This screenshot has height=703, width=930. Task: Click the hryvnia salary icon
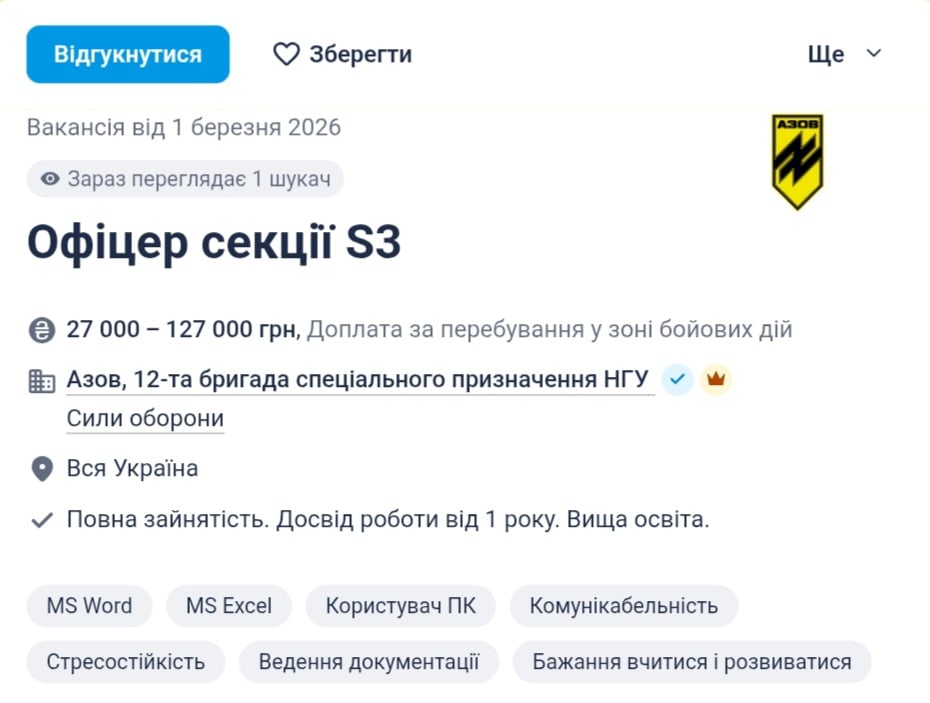tap(41, 328)
